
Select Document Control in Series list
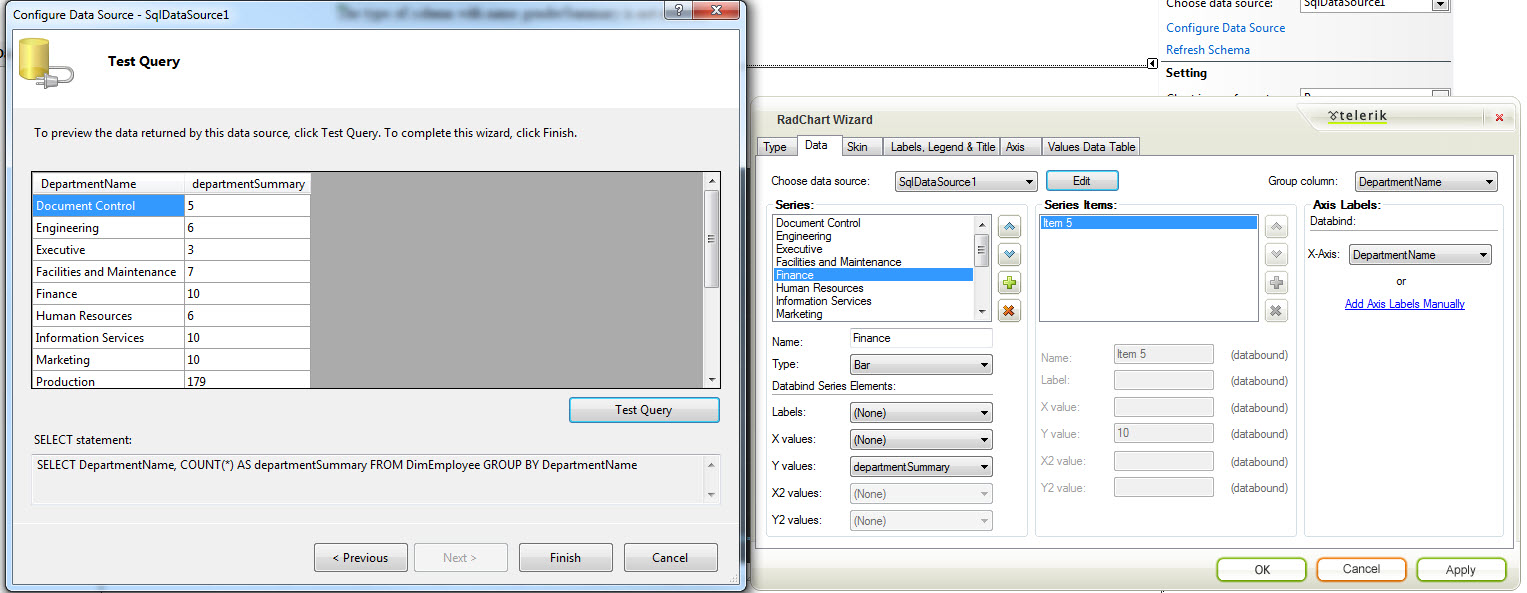[873, 223]
